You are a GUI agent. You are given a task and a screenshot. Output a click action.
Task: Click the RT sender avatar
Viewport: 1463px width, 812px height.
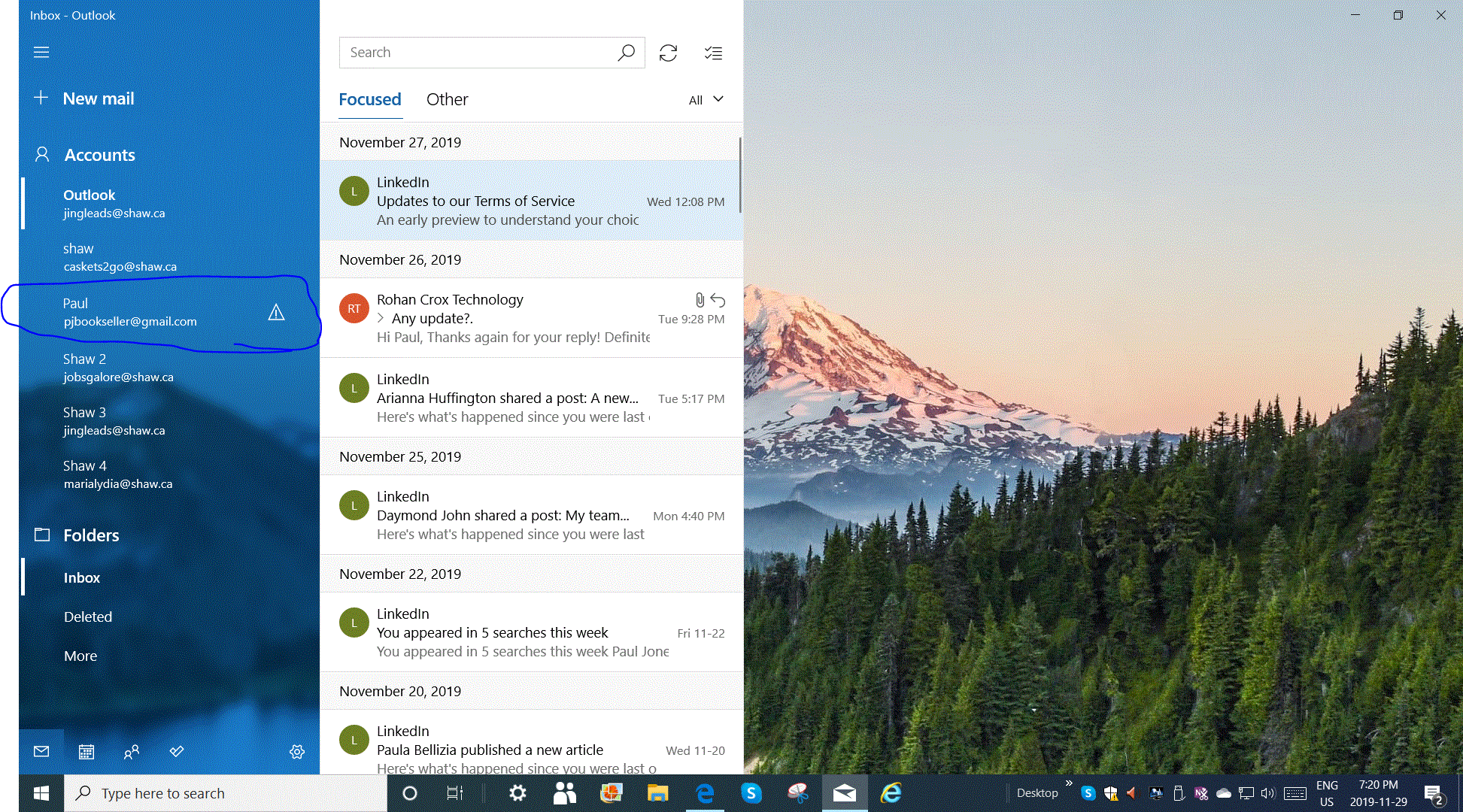click(x=354, y=308)
